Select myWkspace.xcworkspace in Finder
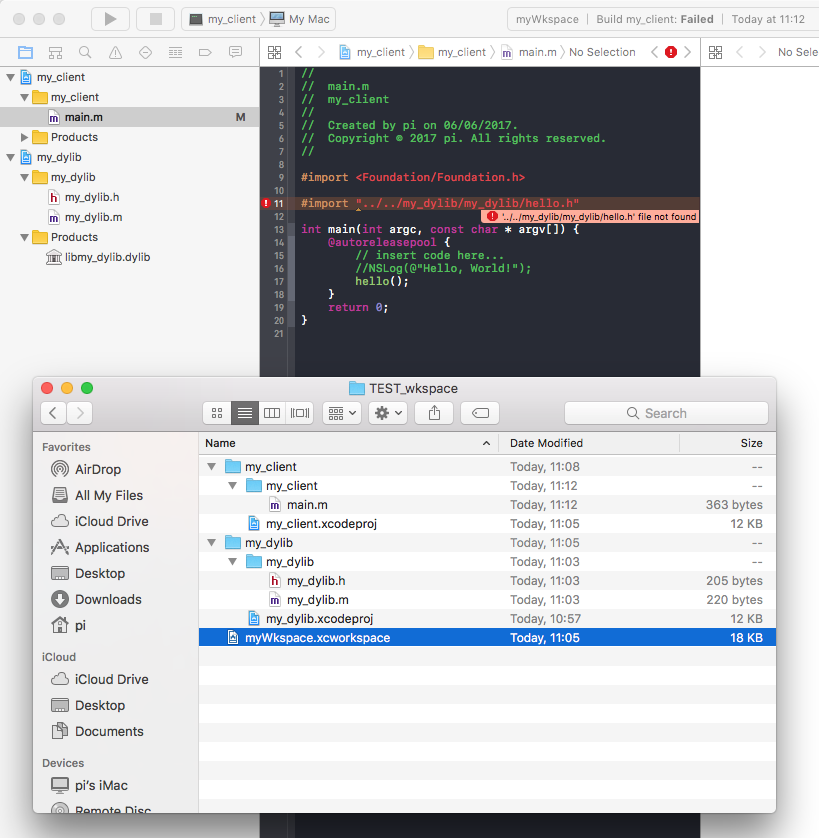 (x=487, y=638)
